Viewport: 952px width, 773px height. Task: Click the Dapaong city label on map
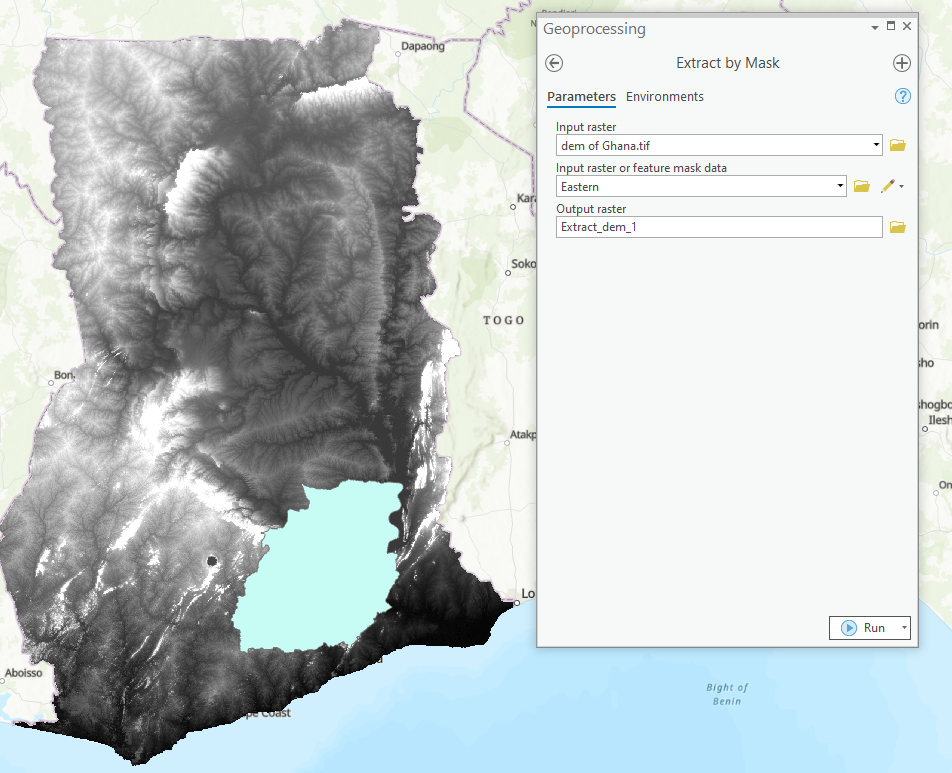click(421, 46)
